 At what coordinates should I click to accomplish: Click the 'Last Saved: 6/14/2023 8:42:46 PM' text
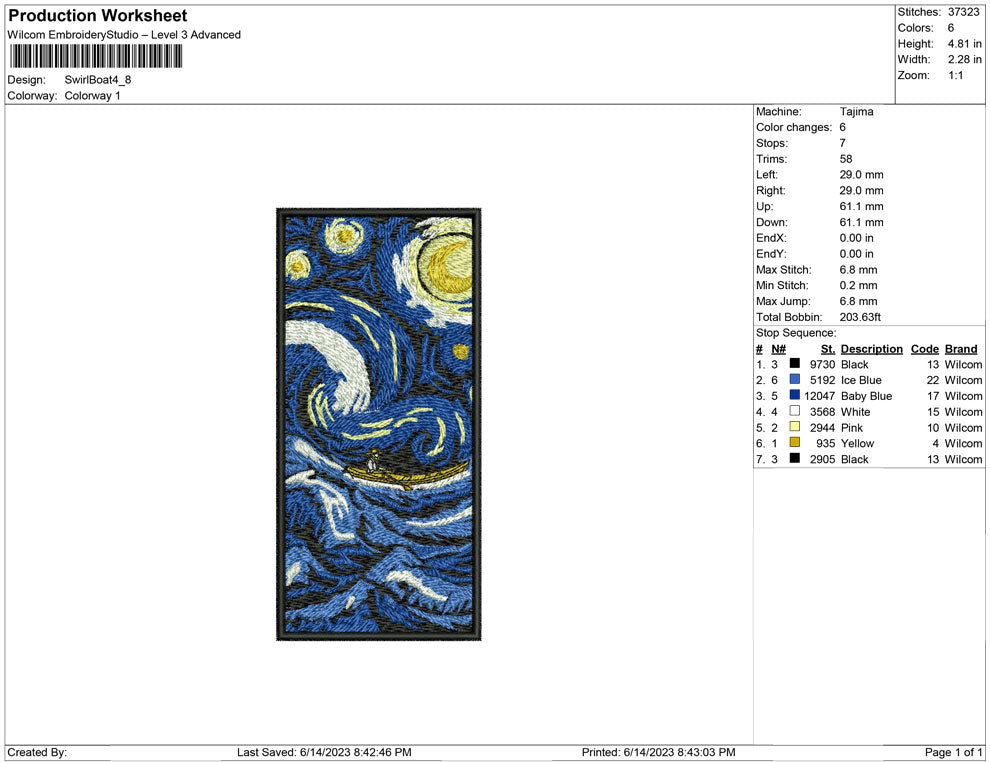click(x=324, y=752)
